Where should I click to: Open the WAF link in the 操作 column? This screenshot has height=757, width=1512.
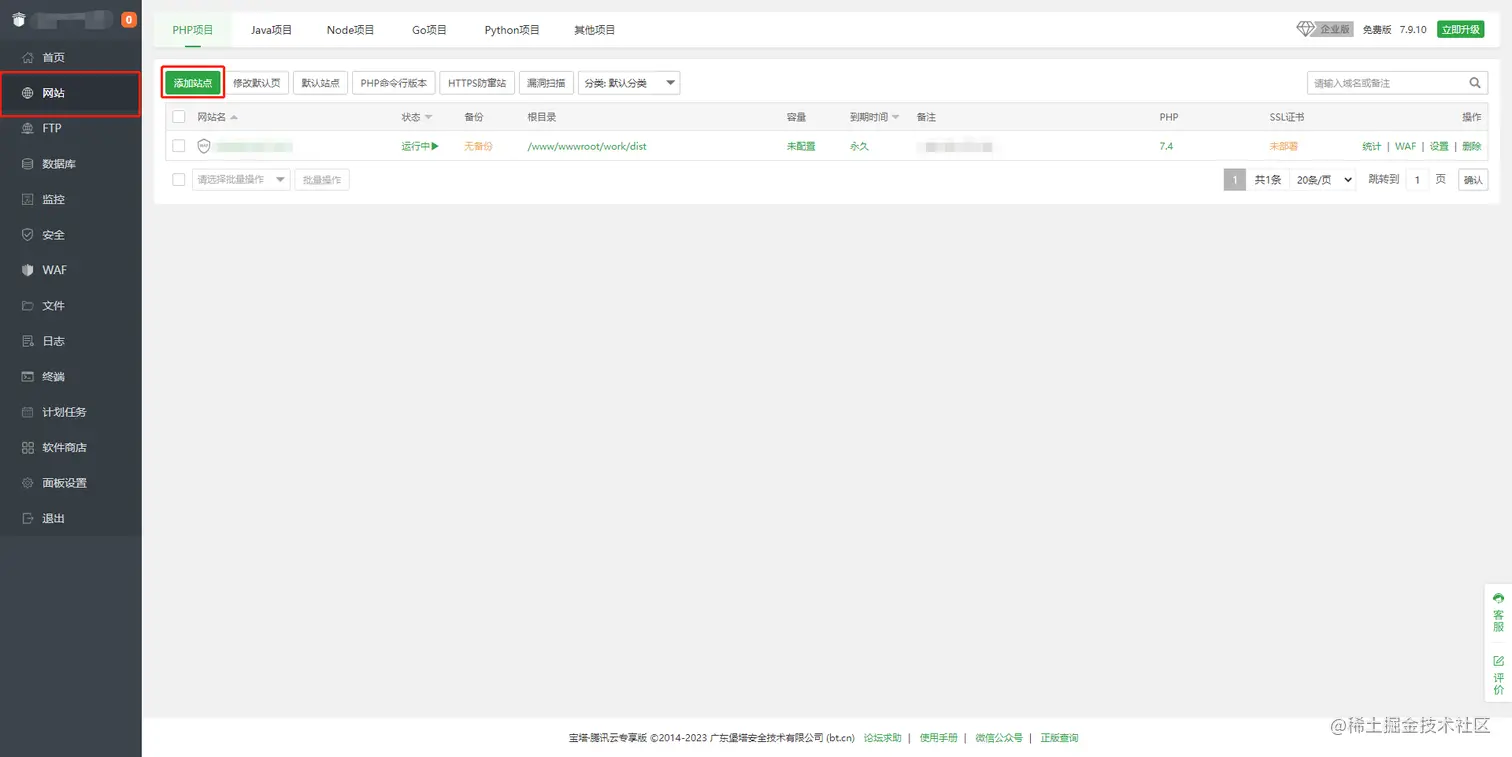pyautogui.click(x=1405, y=146)
